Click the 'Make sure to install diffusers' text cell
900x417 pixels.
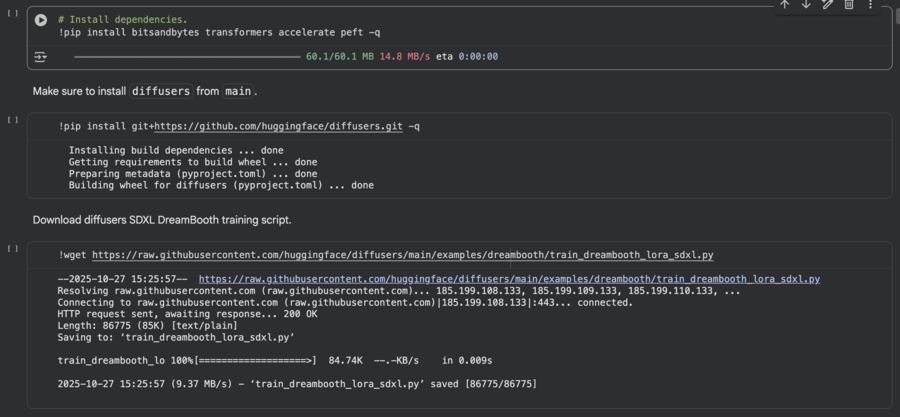(x=145, y=91)
